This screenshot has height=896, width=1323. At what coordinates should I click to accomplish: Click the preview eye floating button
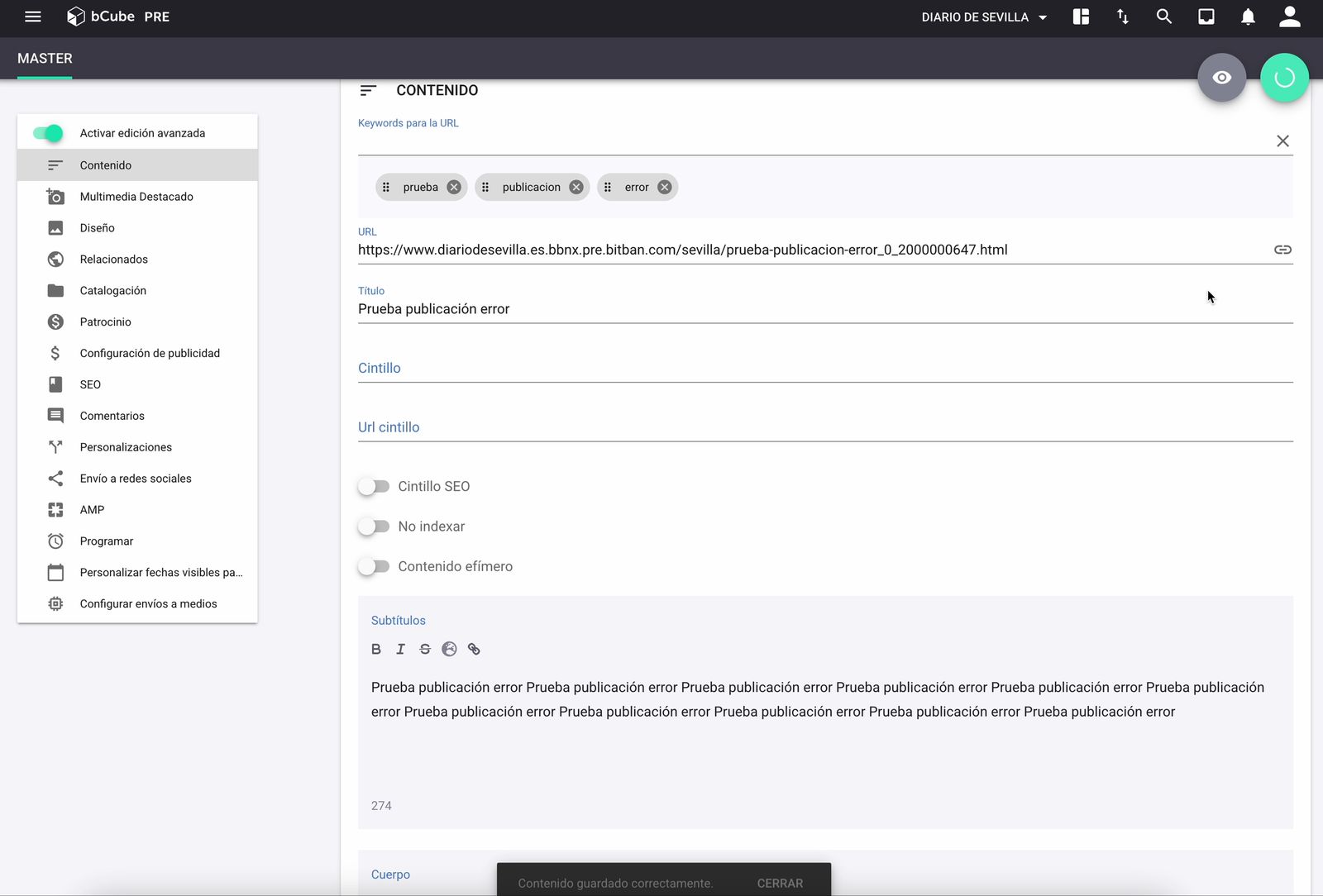pos(1221,78)
